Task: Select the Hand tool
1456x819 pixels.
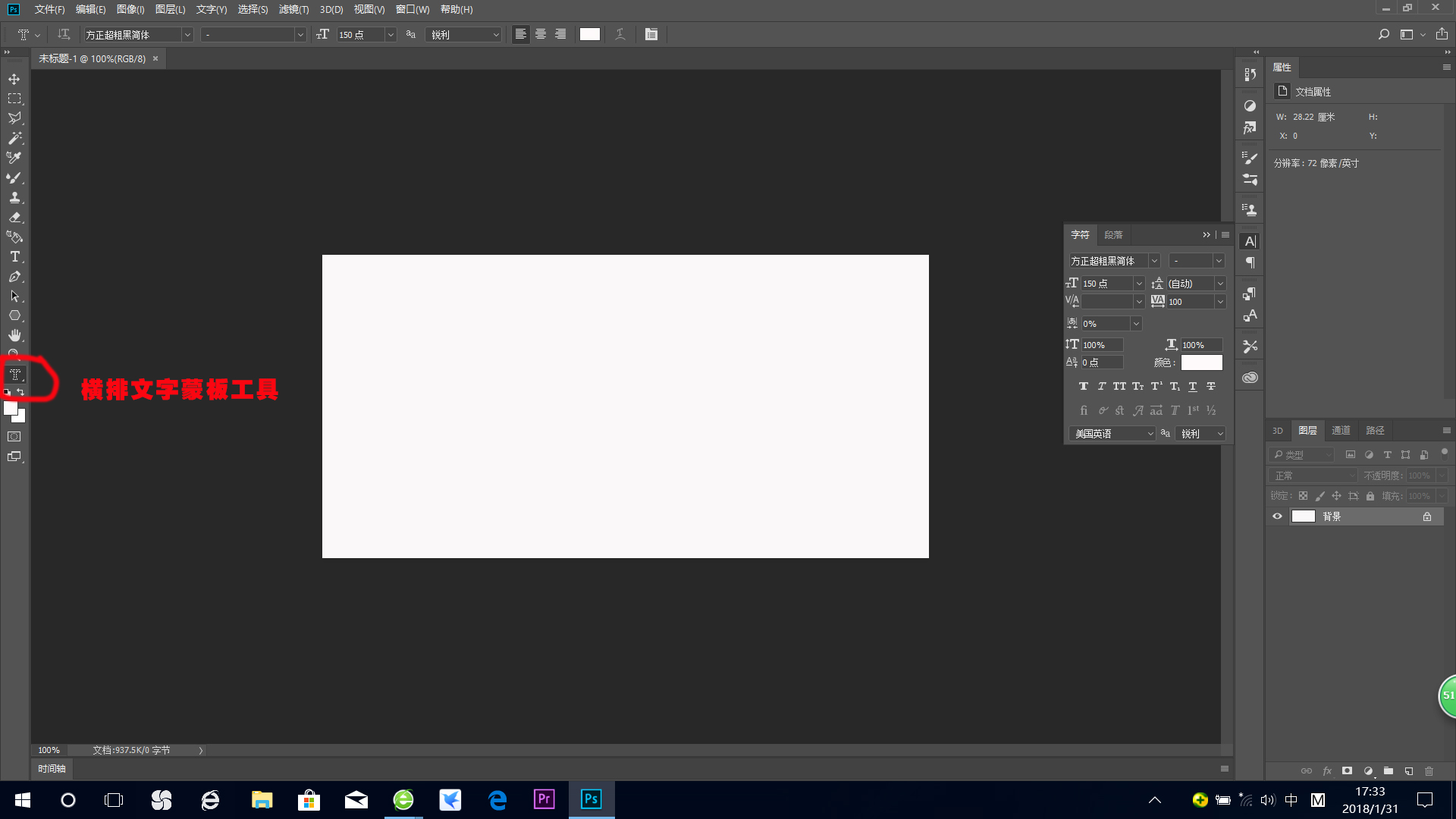Action: click(14, 335)
